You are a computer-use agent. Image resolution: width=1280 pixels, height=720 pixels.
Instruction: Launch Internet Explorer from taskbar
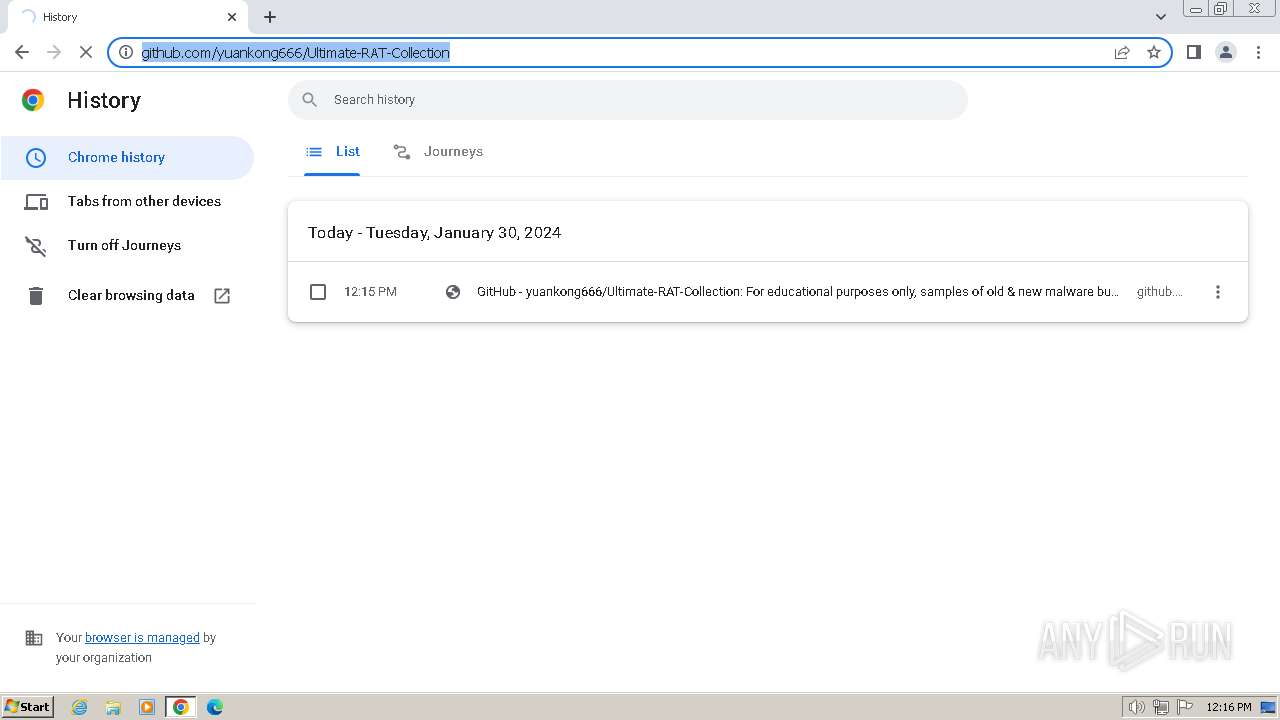coord(80,707)
